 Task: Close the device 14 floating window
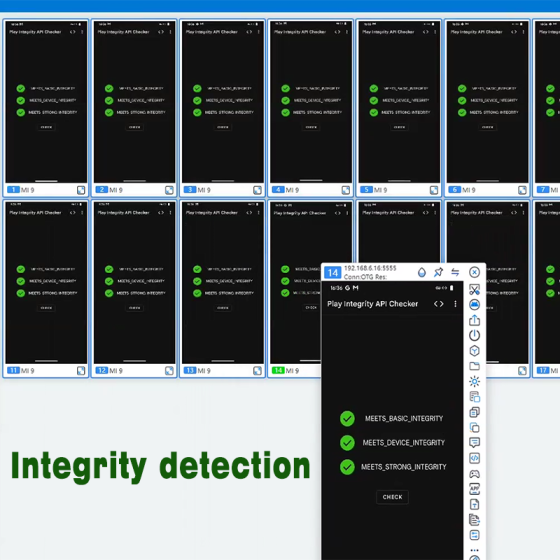(474, 272)
